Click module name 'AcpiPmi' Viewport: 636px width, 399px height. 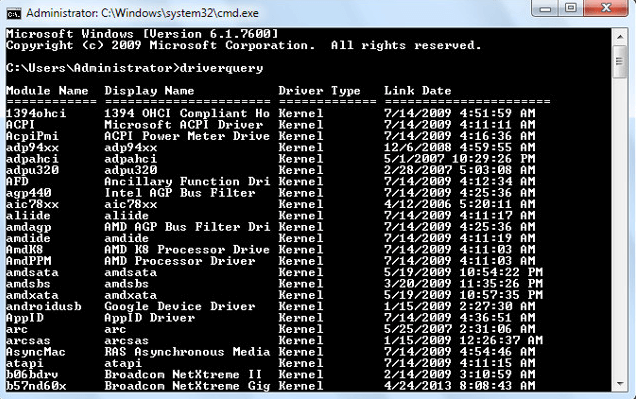(x=32, y=136)
